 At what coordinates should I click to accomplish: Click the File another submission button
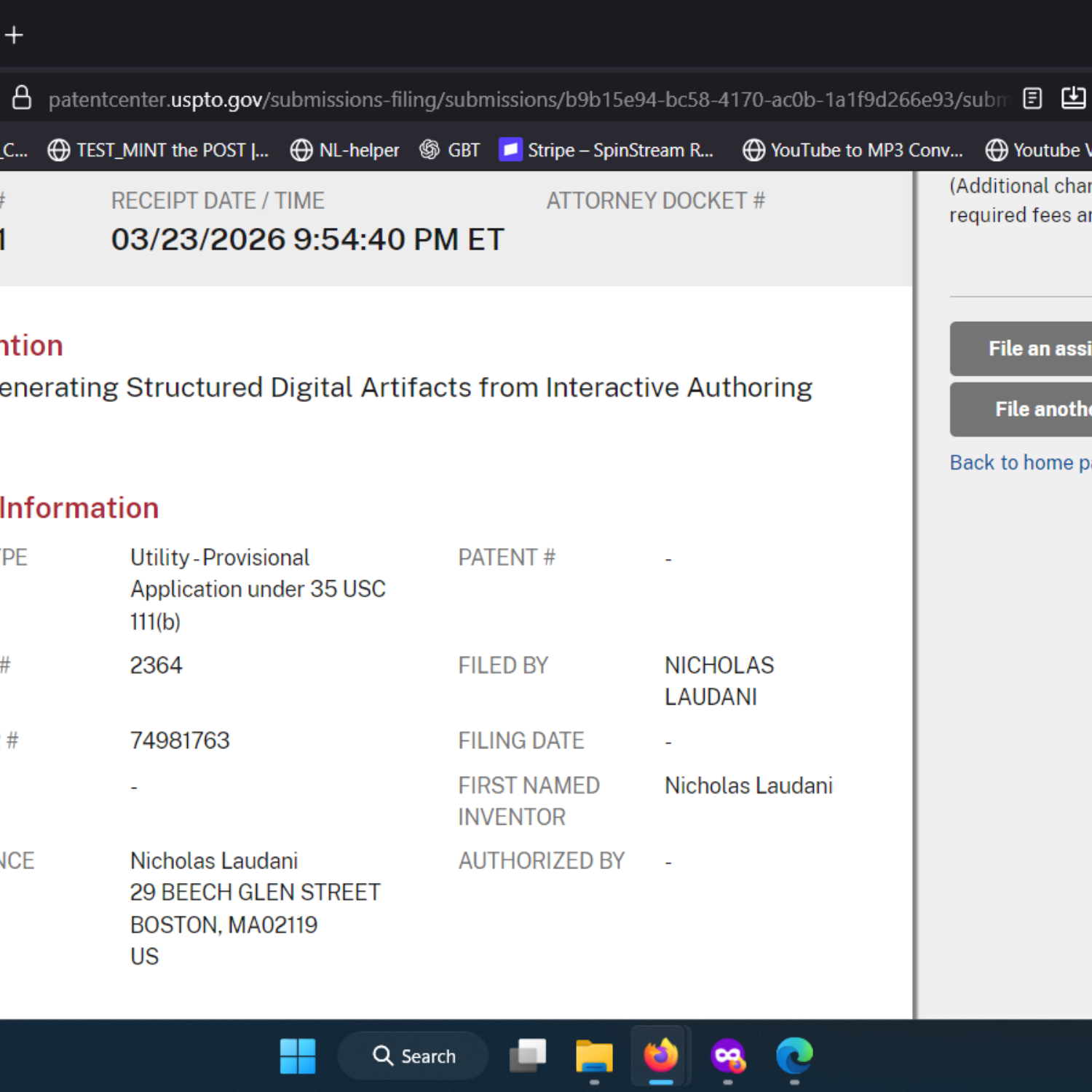click(1021, 409)
